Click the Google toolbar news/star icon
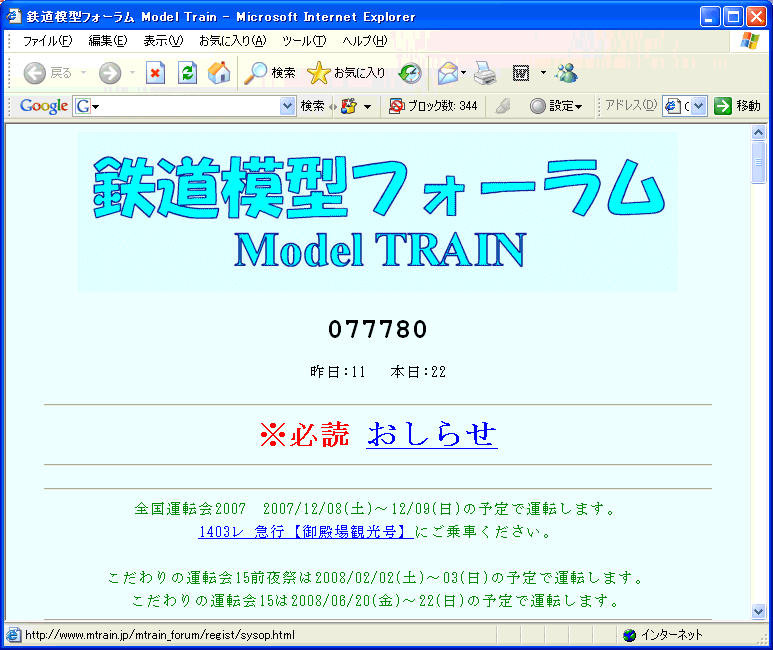773x650 pixels. tap(349, 106)
